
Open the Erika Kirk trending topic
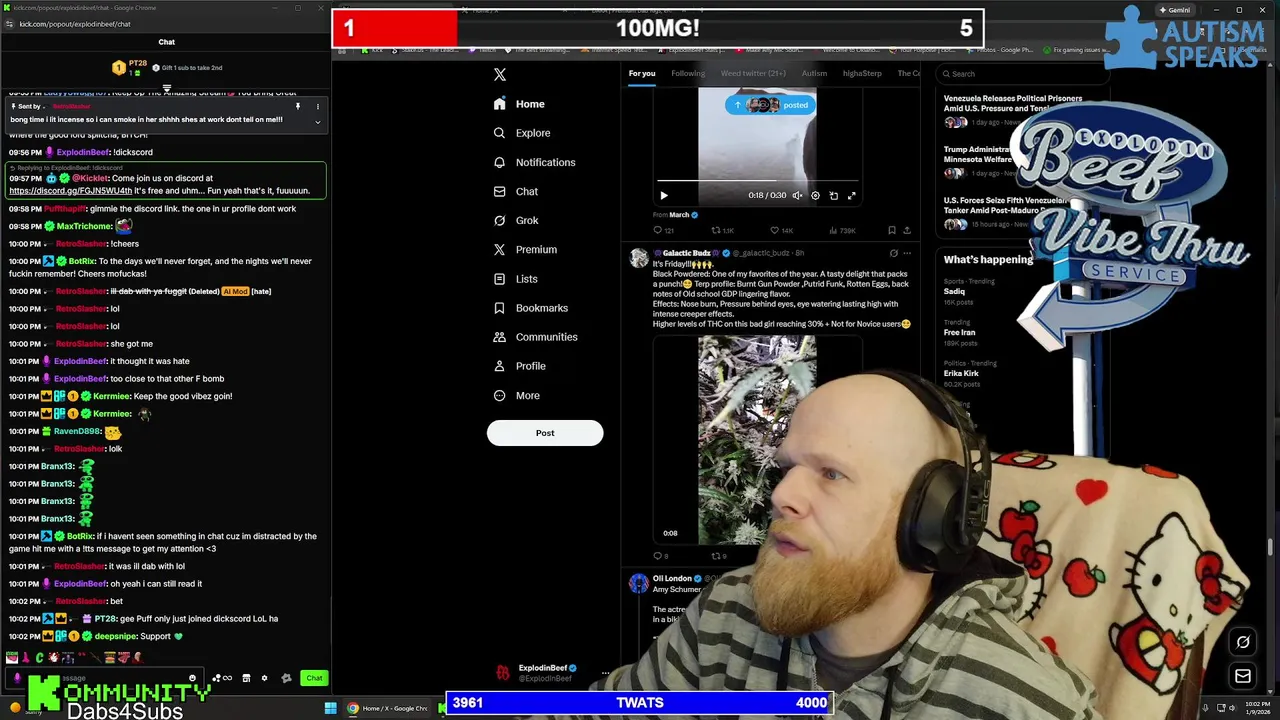tap(970, 373)
